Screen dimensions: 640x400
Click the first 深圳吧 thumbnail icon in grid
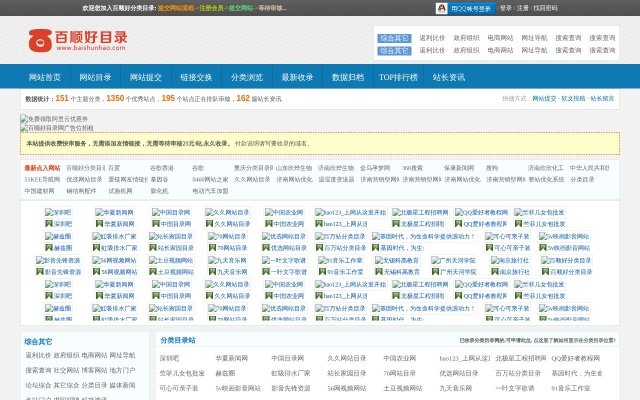pos(48,212)
